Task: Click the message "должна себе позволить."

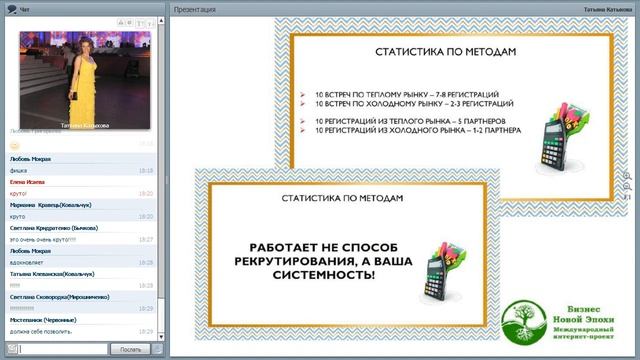Action: (x=41, y=331)
